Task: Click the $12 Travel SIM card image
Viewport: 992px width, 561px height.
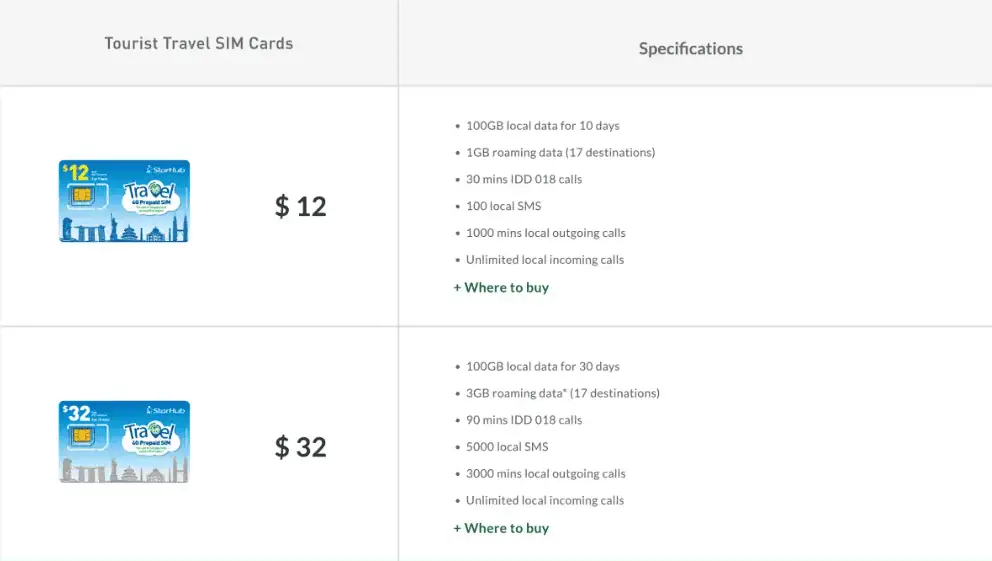Action: pos(124,201)
